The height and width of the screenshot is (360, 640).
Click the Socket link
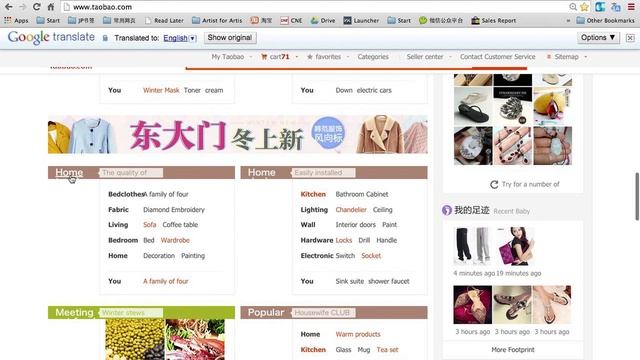pos(371,256)
